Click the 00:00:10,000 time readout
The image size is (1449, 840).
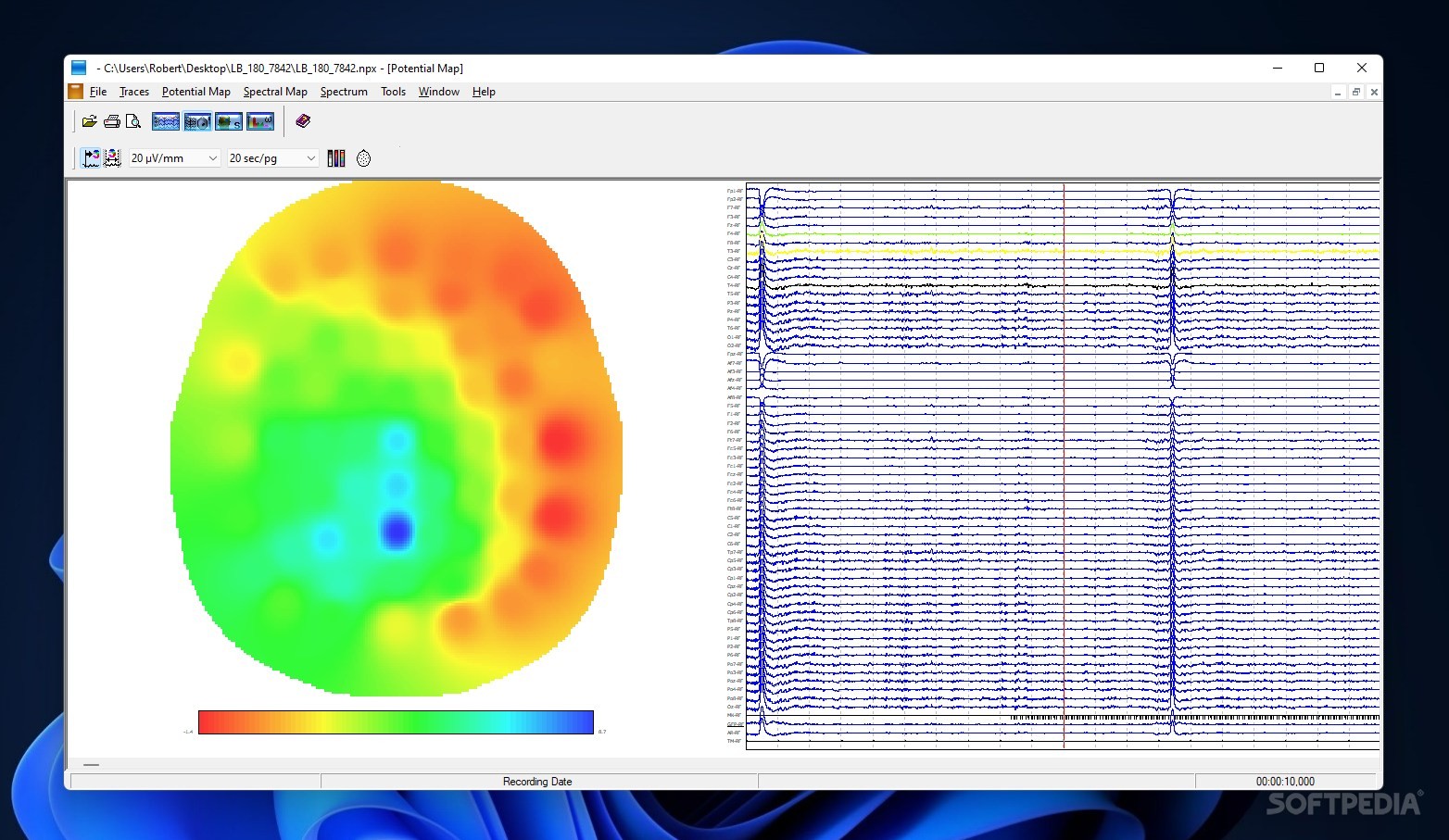pos(1285,782)
